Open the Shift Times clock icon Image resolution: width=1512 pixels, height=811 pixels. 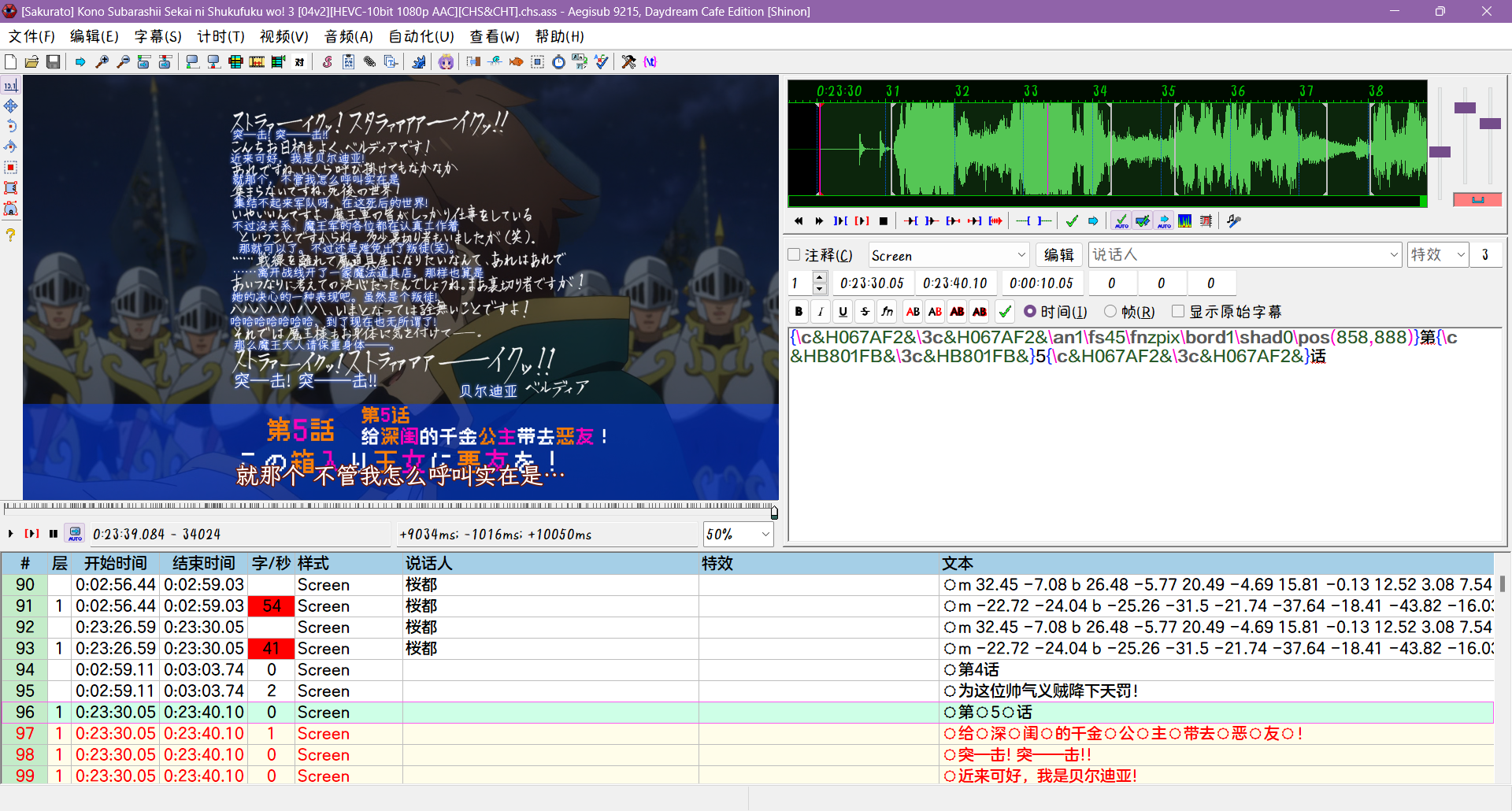coord(558,62)
